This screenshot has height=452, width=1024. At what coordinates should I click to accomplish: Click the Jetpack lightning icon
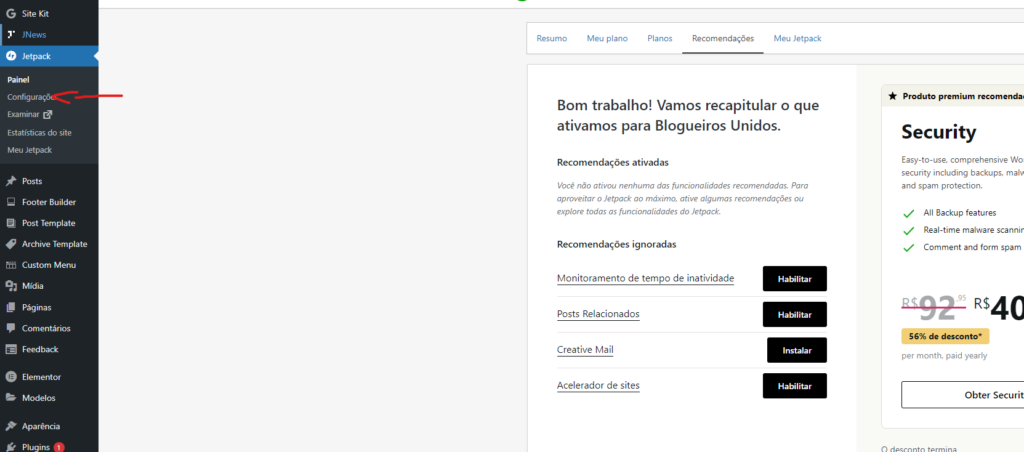pyautogui.click(x=11, y=56)
